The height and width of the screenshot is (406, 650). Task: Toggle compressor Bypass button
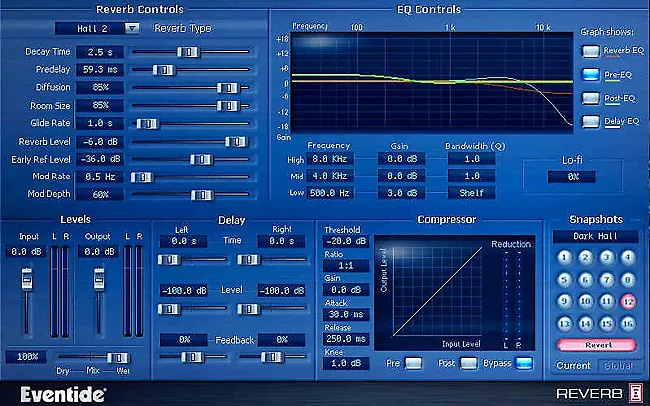[524, 363]
